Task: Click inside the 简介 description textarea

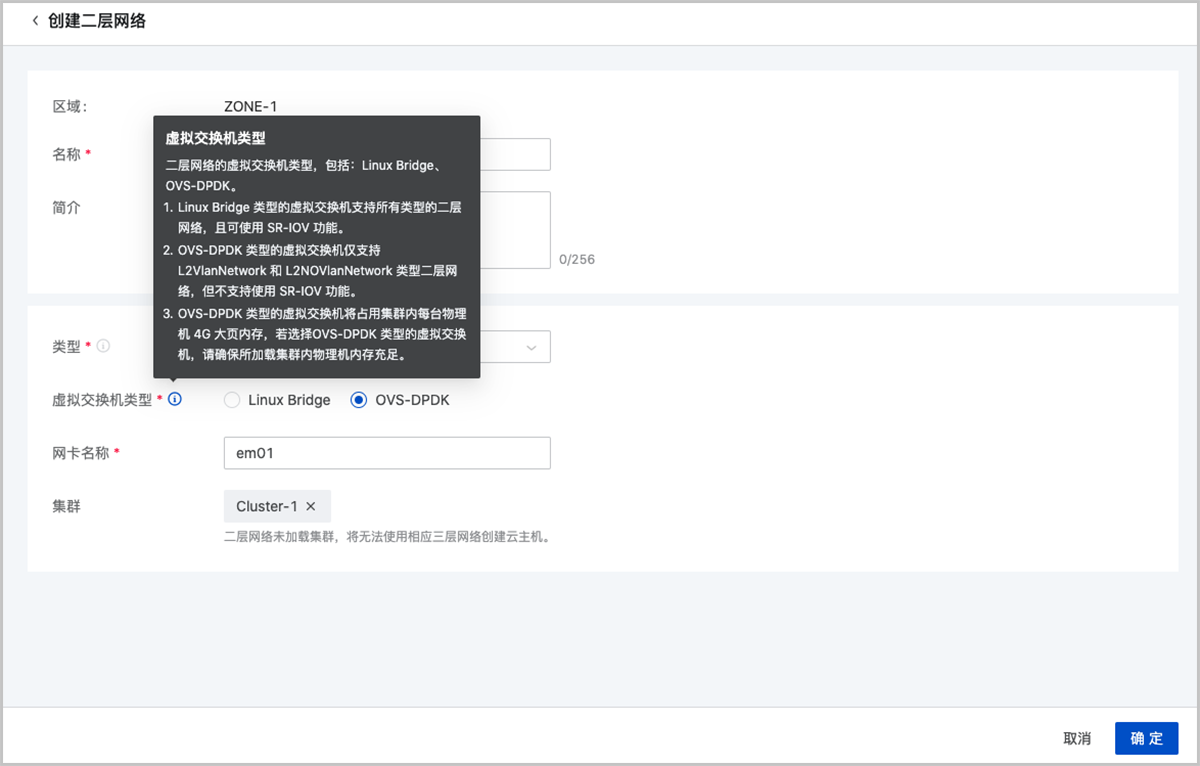Action: click(x=515, y=230)
